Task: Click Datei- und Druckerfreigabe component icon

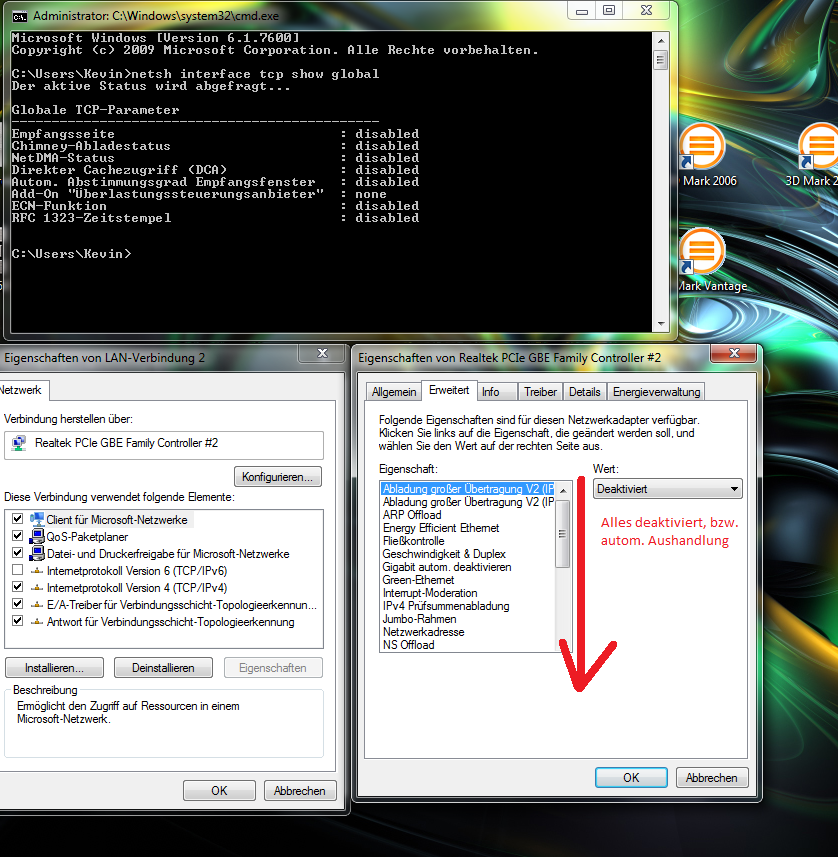Action: coord(37,553)
